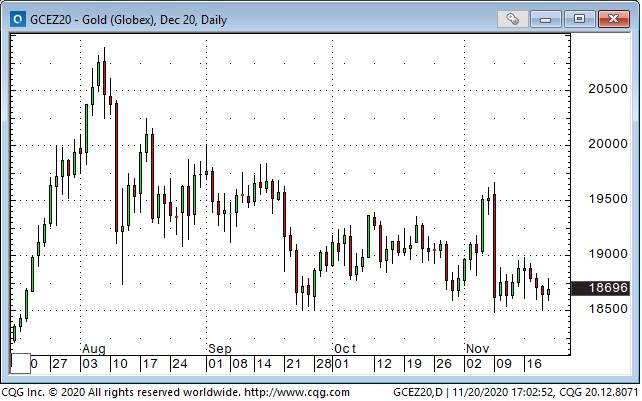This screenshot has width=642, height=401.
Task: Click the Sep month label
Action: [220, 349]
